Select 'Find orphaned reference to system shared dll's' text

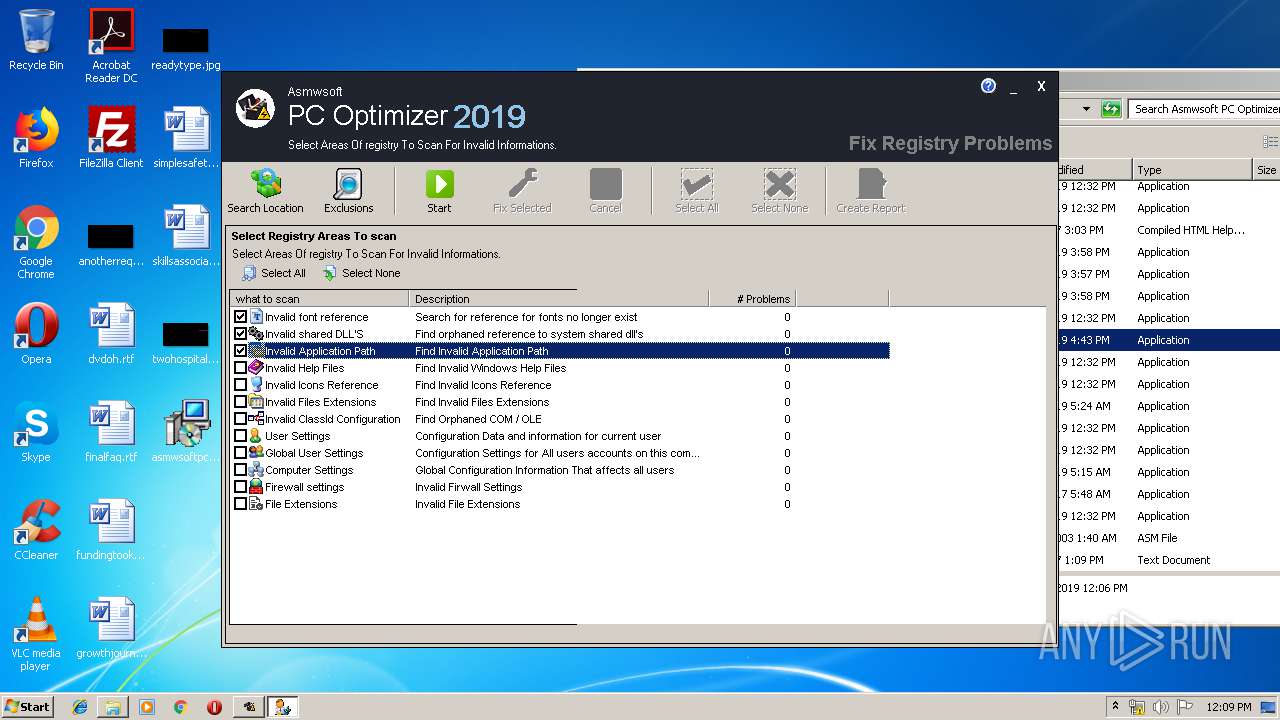(x=529, y=334)
